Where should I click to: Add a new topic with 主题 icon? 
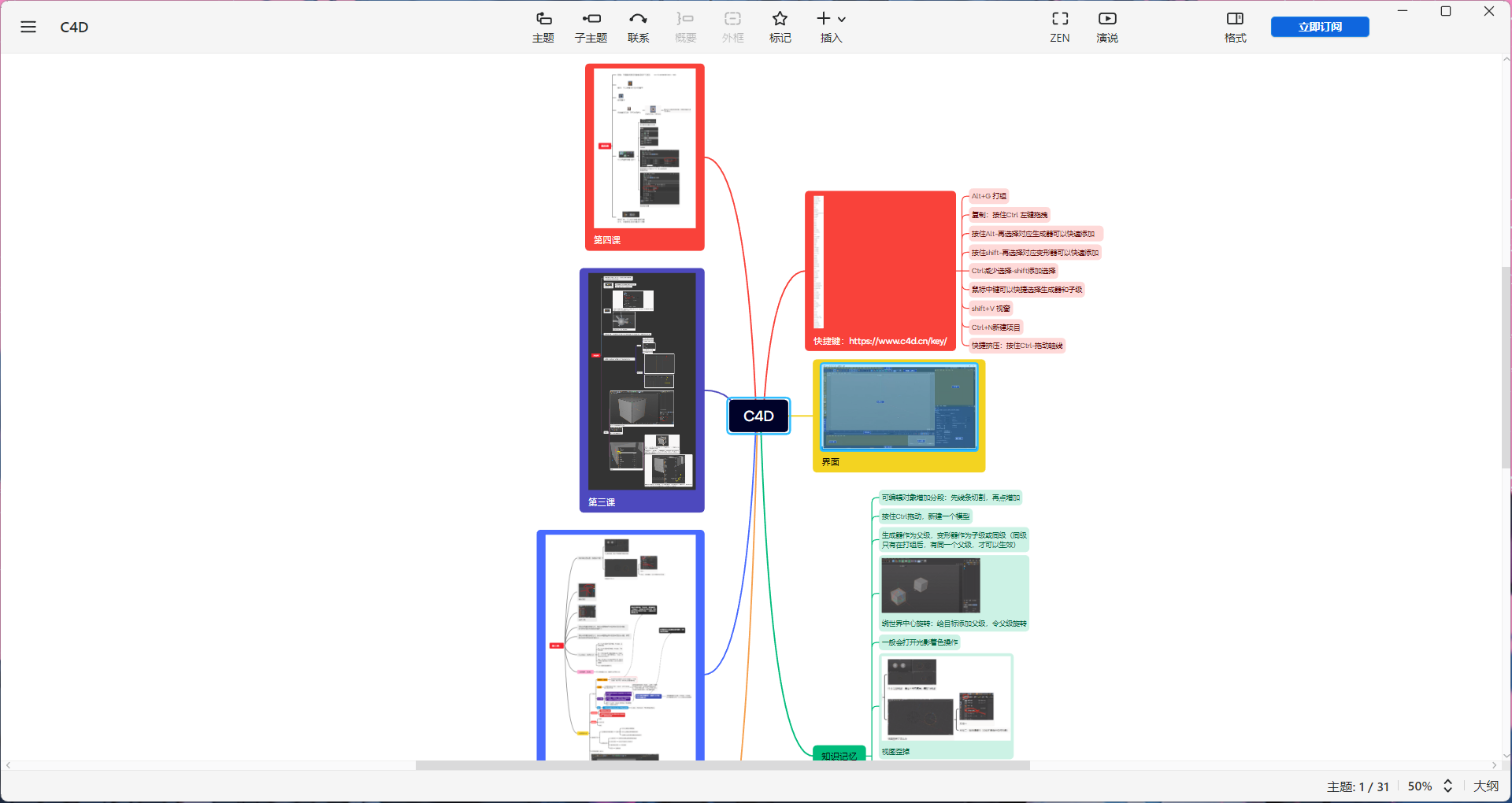coord(543,27)
